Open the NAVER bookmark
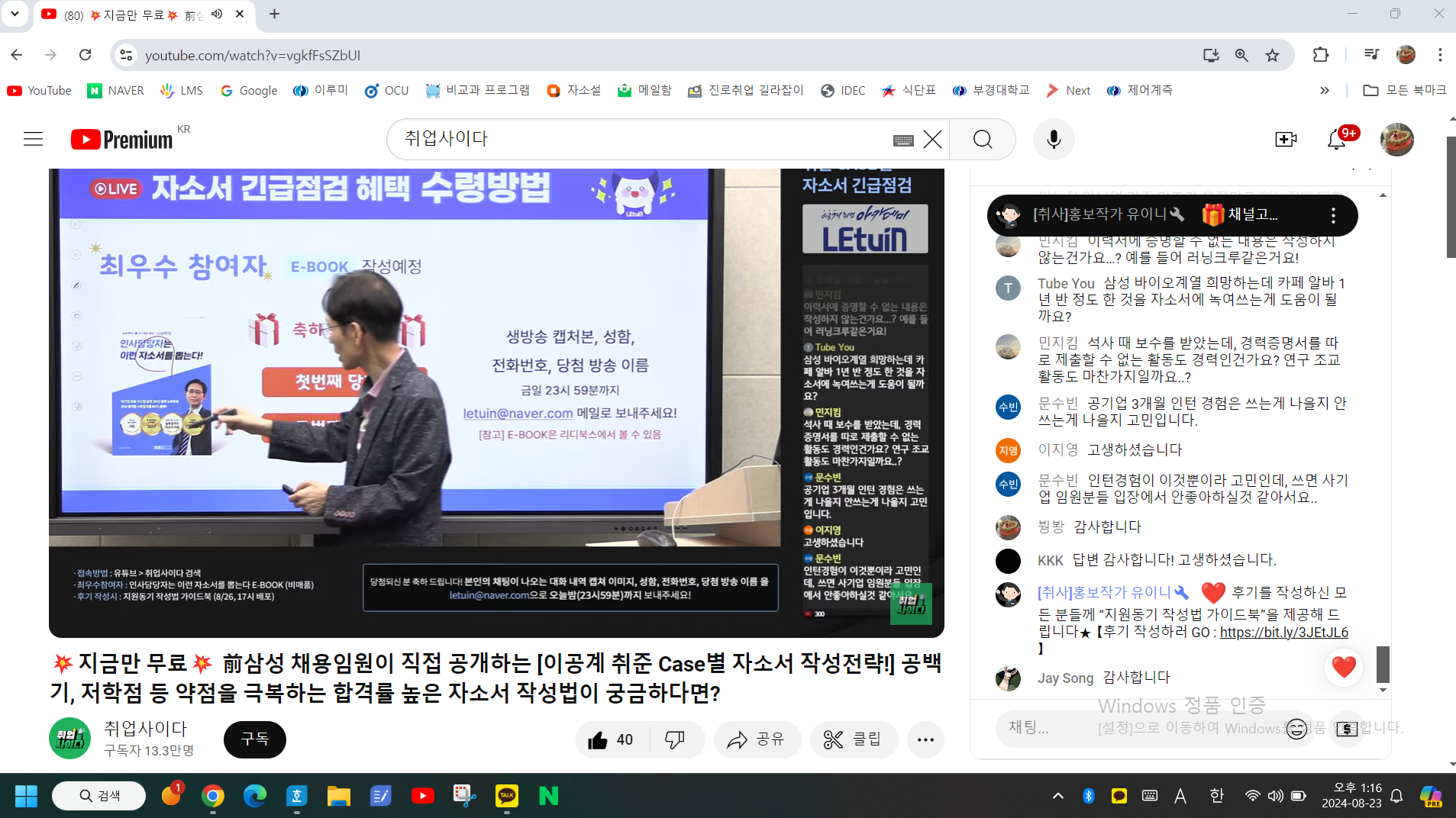The image size is (1456, 818). click(116, 91)
